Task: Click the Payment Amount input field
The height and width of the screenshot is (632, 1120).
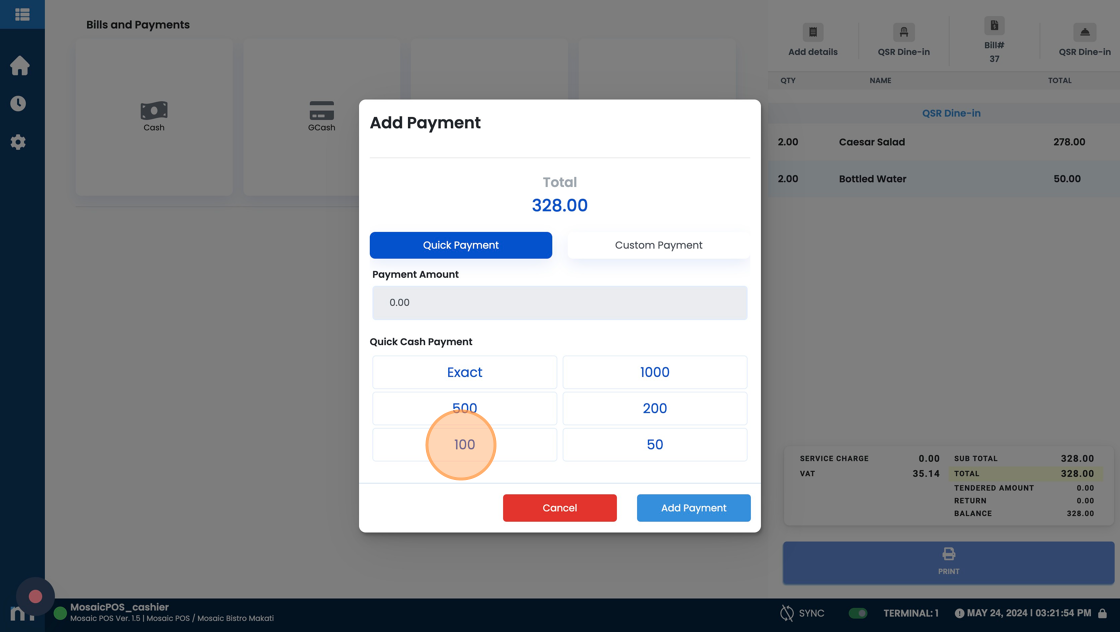Action: (x=559, y=302)
